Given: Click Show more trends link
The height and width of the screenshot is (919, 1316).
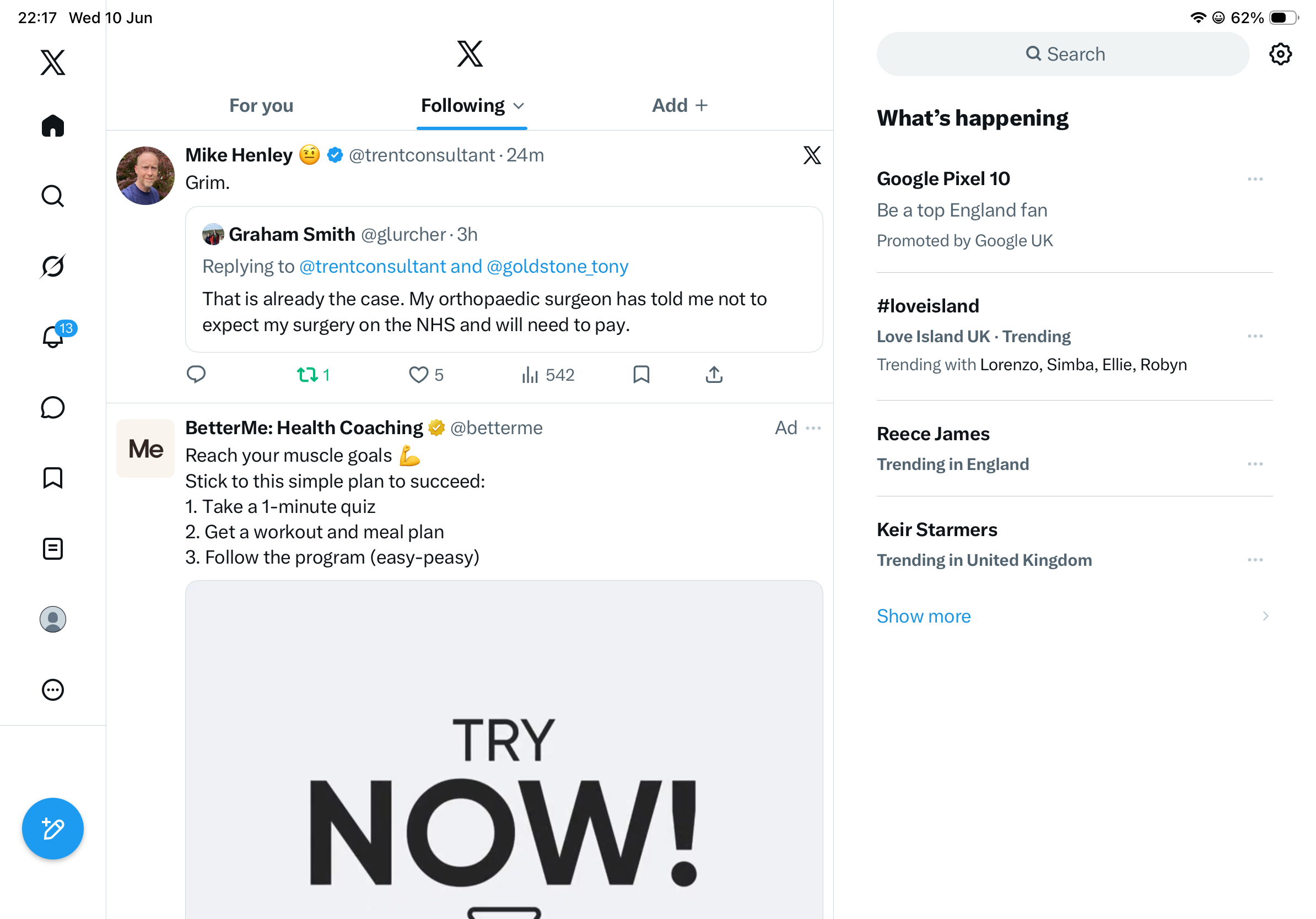Looking at the screenshot, I should click(924, 616).
